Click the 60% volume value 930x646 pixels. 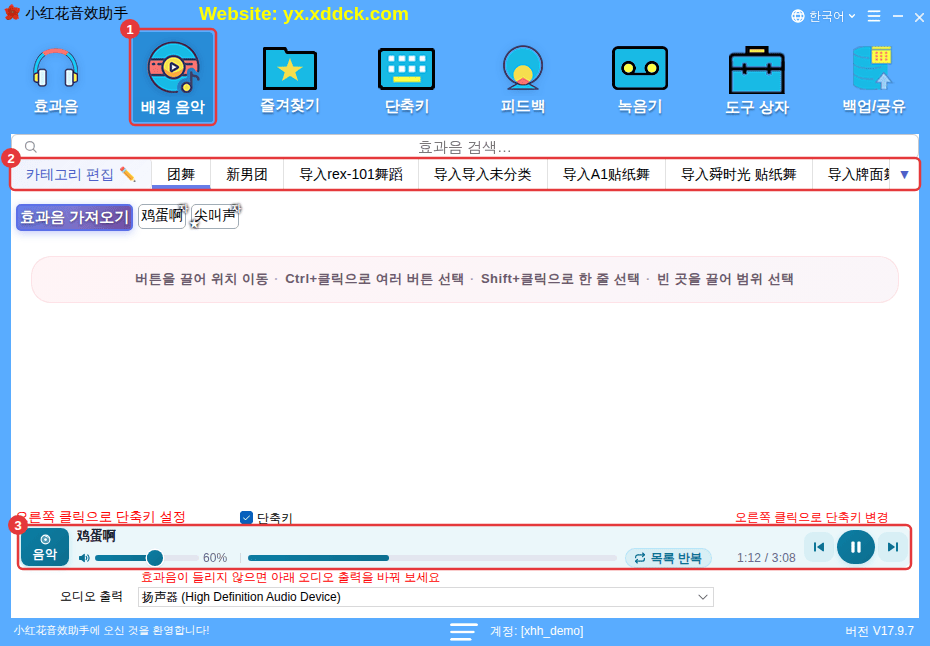pyautogui.click(x=215, y=558)
